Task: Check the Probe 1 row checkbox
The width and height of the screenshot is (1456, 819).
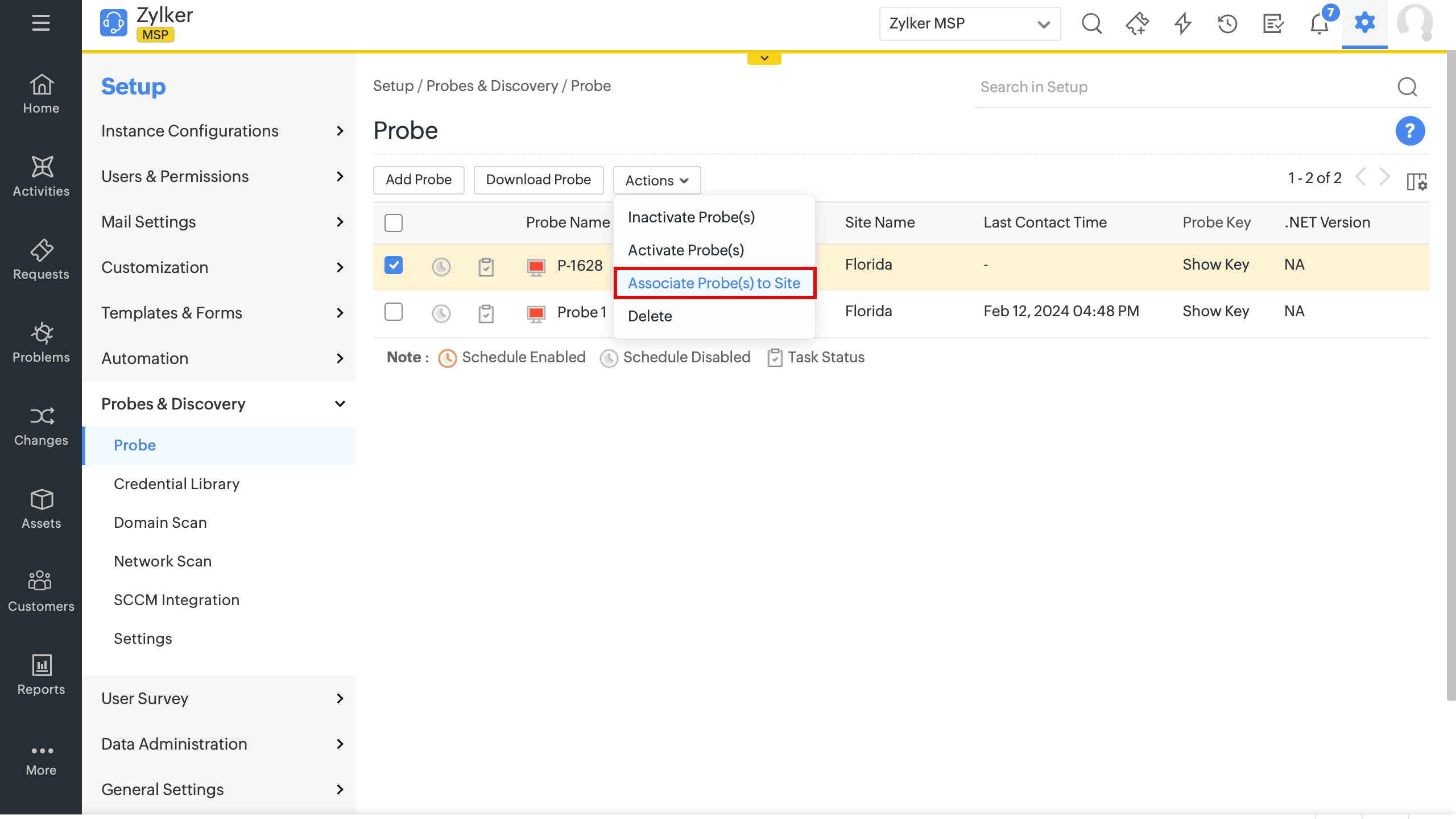Action: pos(393,312)
